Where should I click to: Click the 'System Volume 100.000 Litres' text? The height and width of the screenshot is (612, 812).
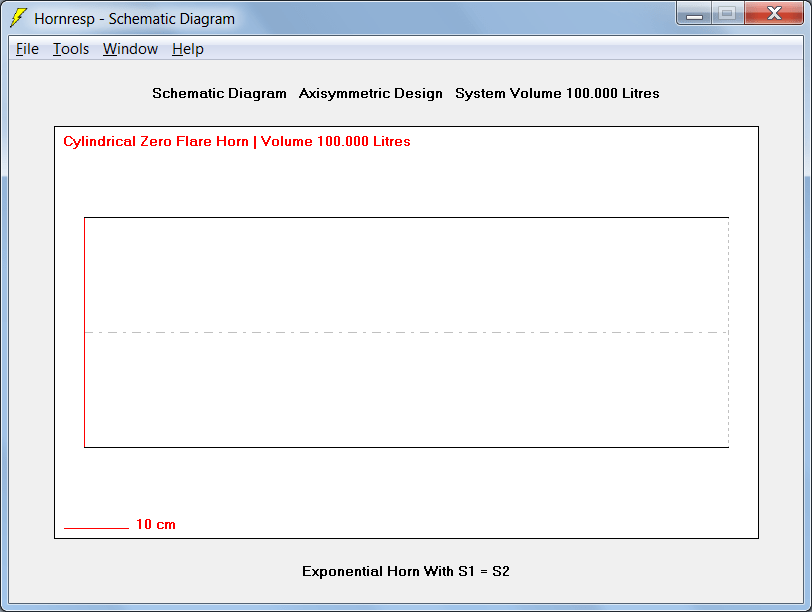[x=557, y=93]
